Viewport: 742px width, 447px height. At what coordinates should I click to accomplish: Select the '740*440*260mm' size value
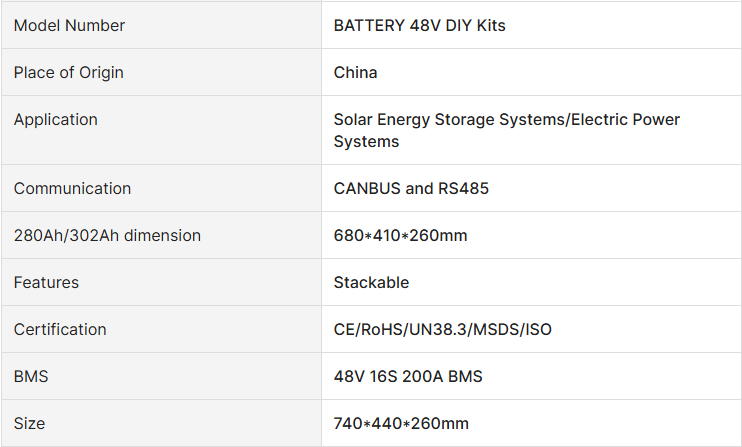point(400,424)
